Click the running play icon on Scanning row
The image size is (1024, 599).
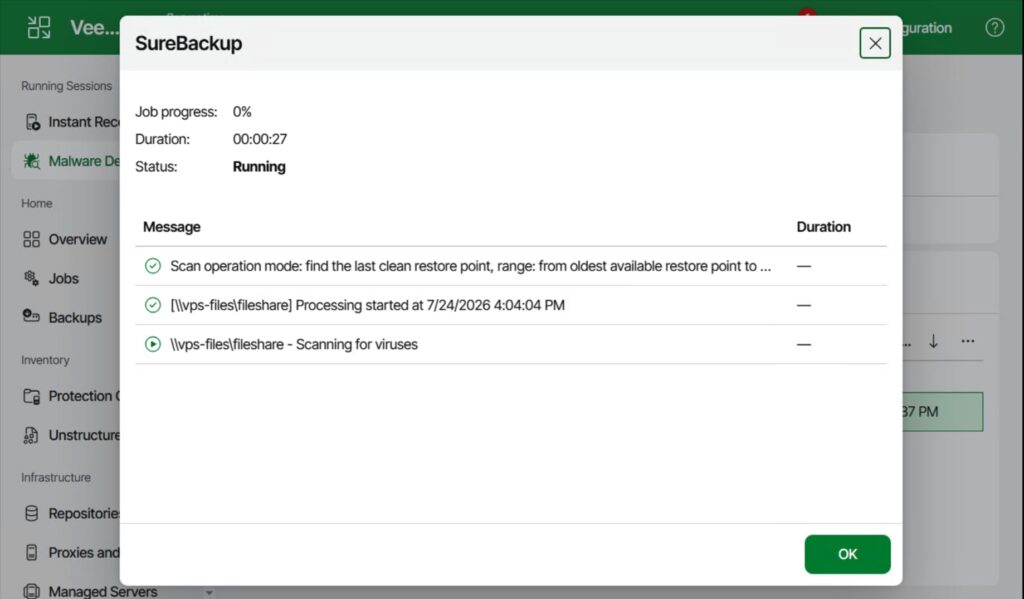[x=153, y=344]
